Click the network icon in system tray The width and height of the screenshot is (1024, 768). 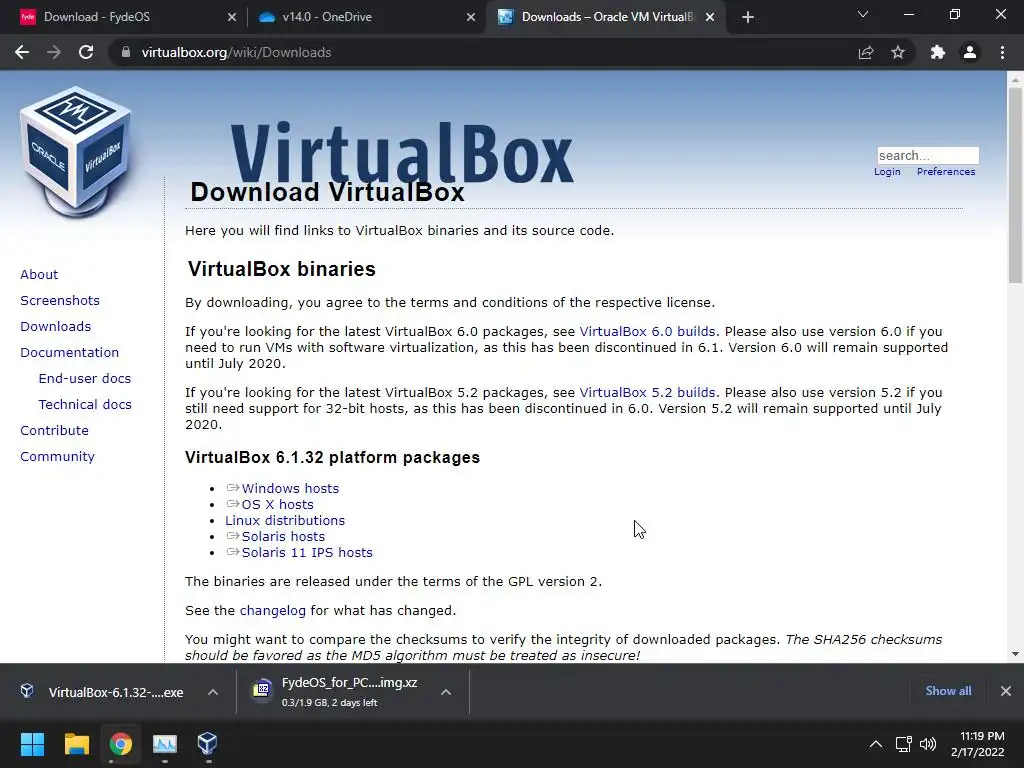[903, 744]
